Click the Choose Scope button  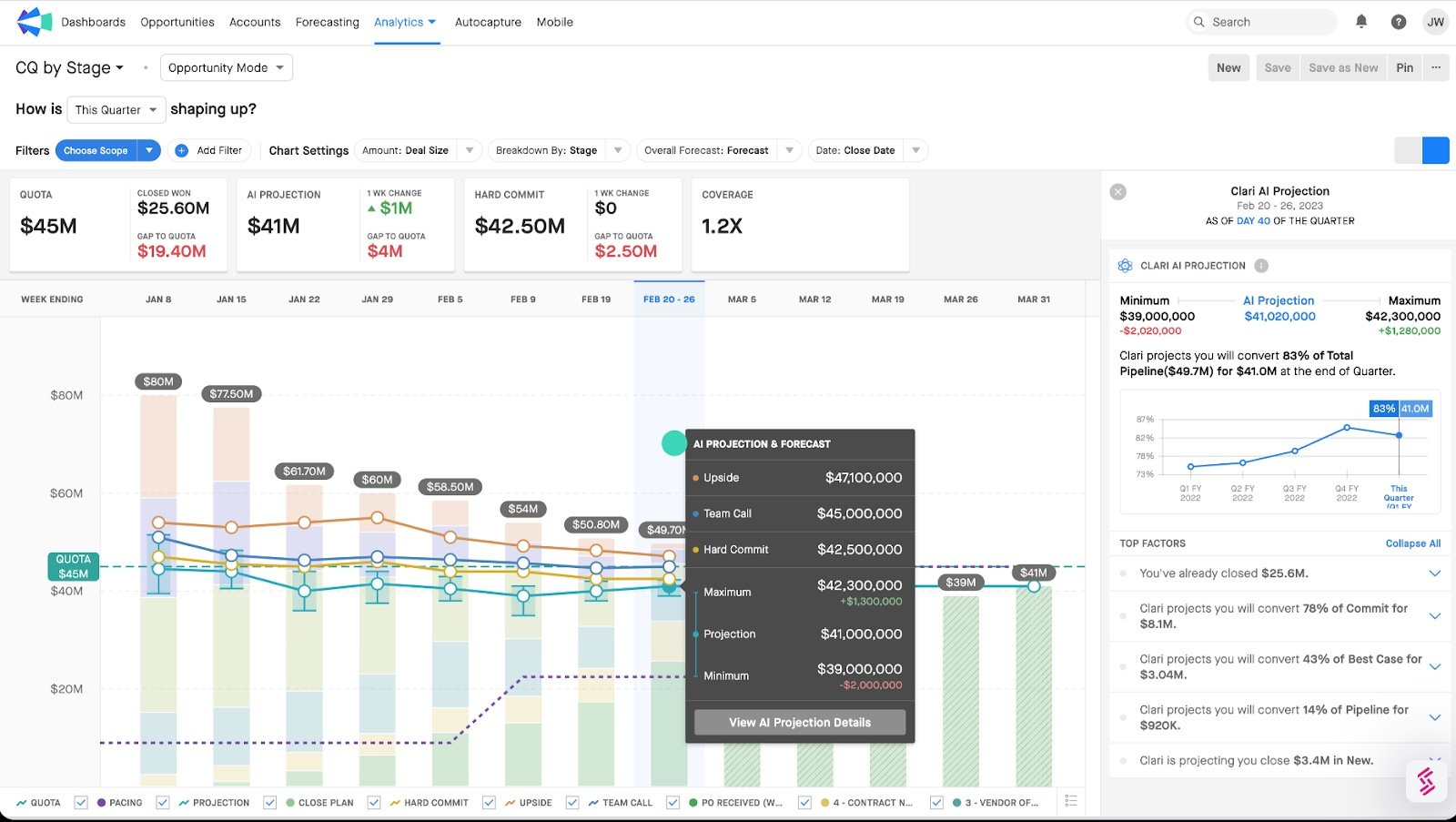(x=96, y=150)
